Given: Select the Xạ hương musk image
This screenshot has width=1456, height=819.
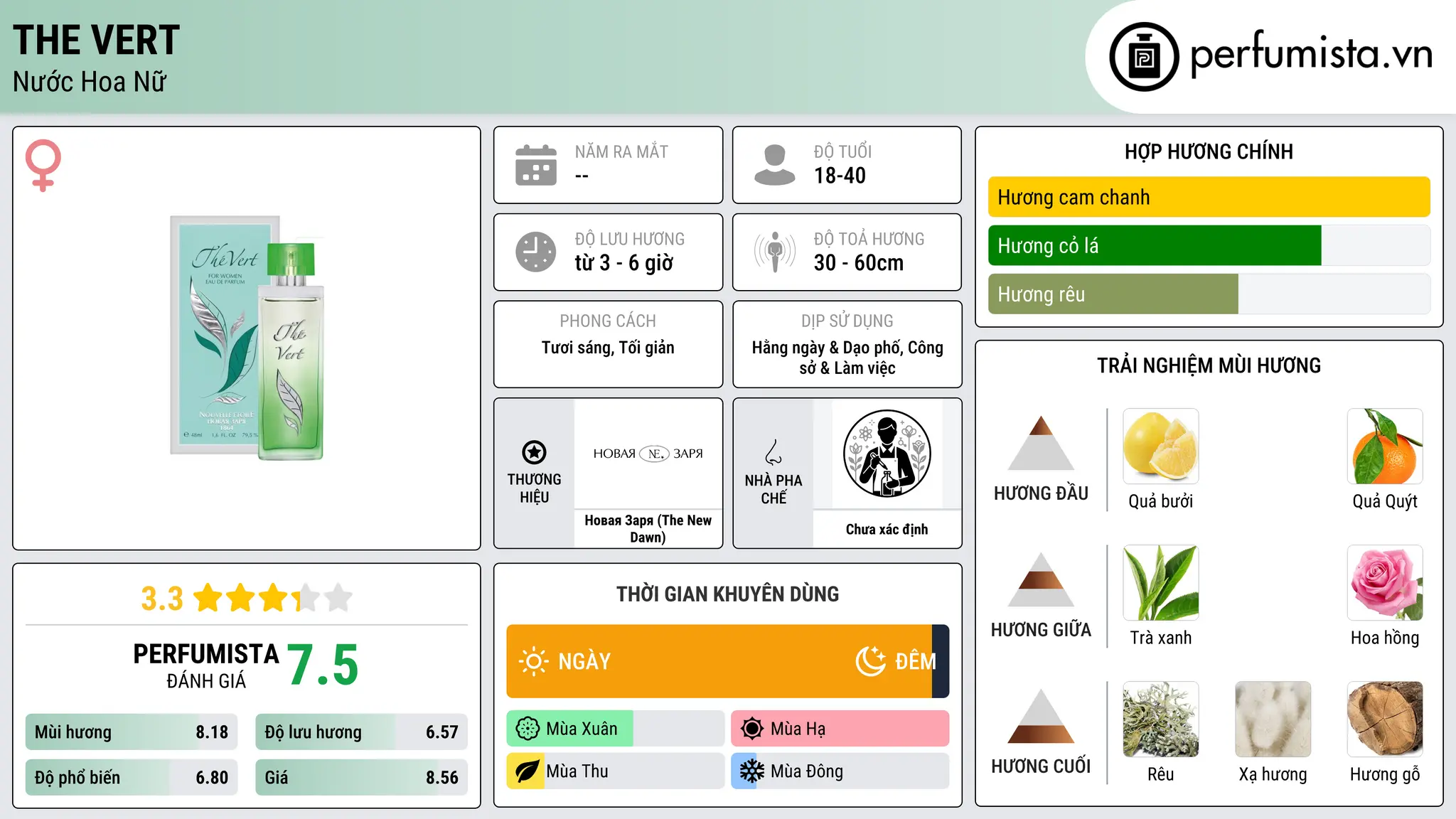Looking at the screenshot, I should [x=1273, y=719].
